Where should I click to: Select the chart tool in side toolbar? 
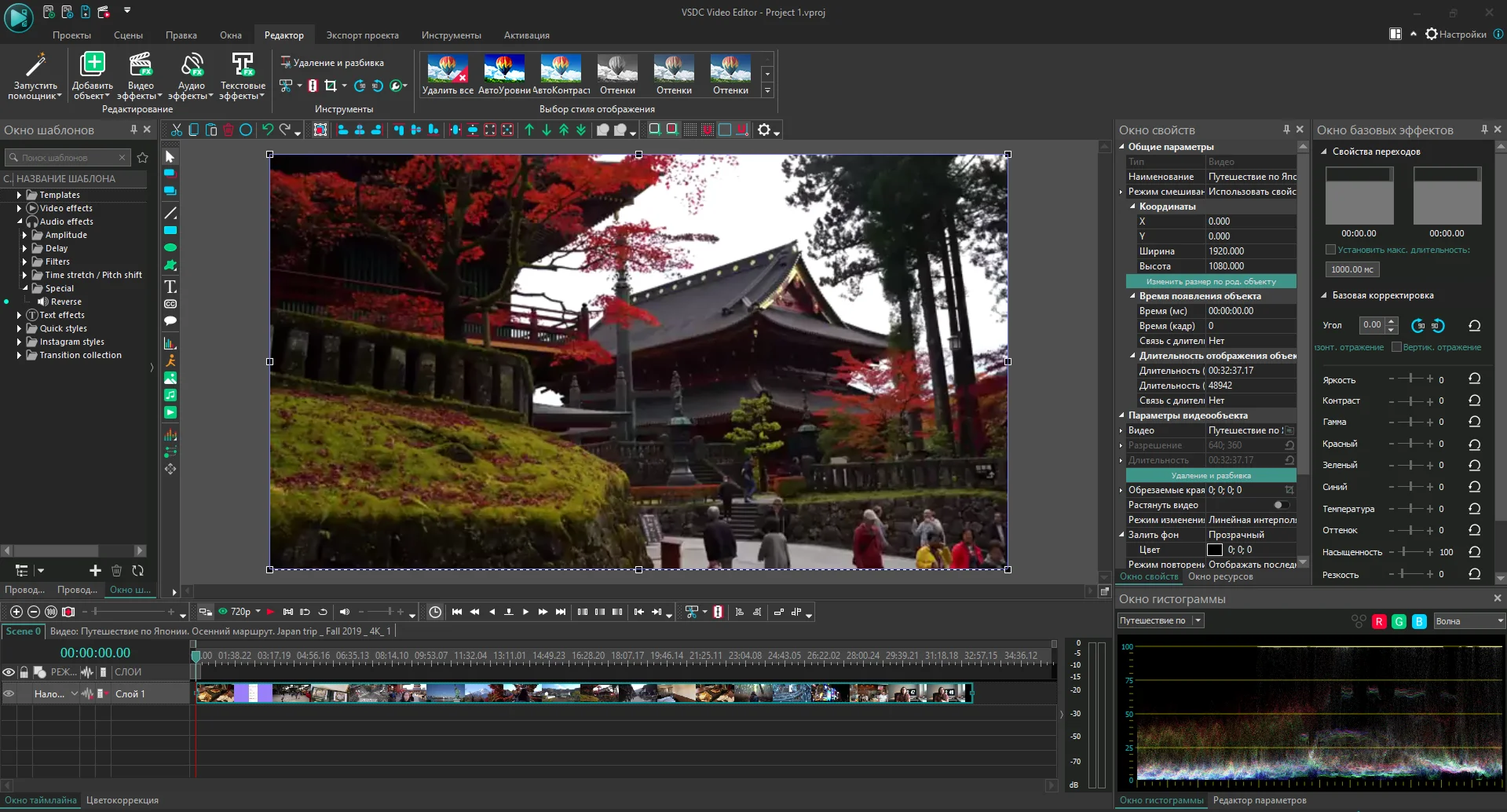[x=170, y=343]
